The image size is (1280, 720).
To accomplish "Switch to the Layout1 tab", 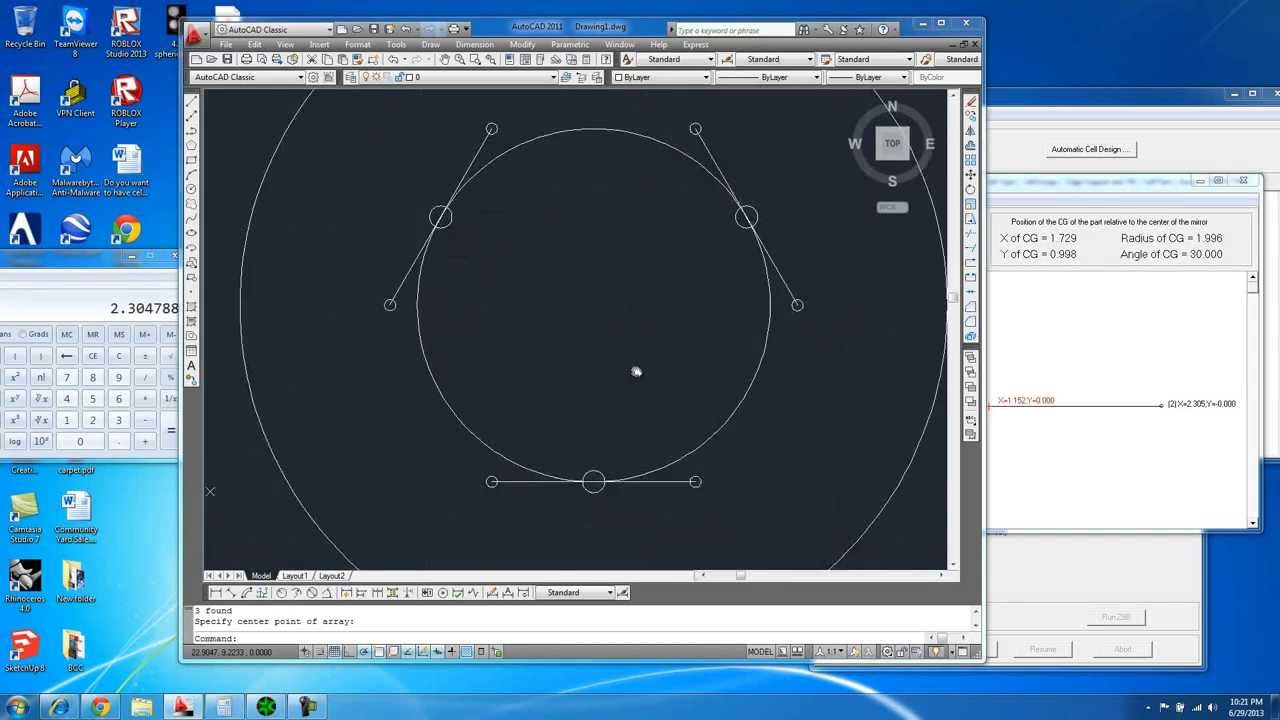I will pyautogui.click(x=294, y=576).
